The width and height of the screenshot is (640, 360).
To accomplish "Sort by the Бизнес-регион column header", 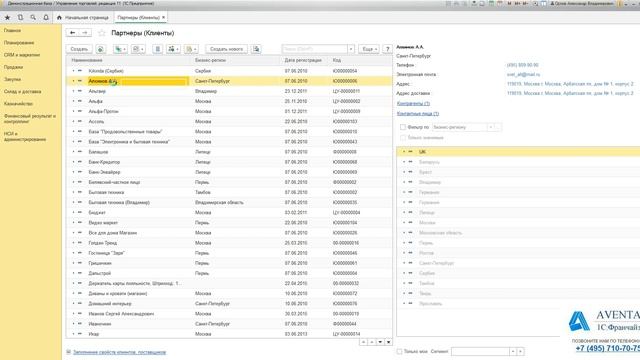I will pos(210,60).
